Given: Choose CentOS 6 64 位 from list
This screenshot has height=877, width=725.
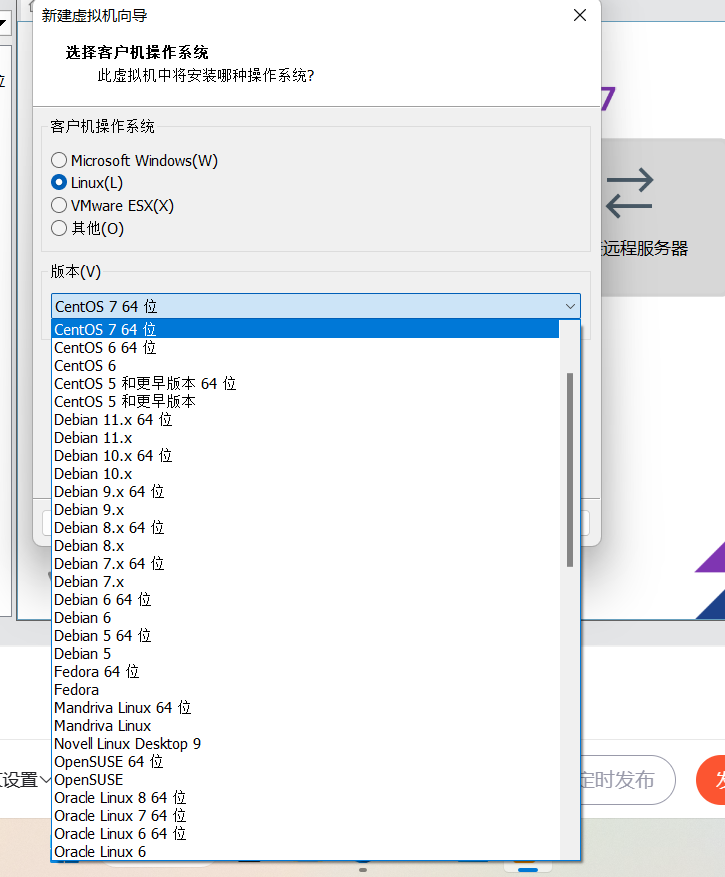Looking at the screenshot, I should click(305, 347).
